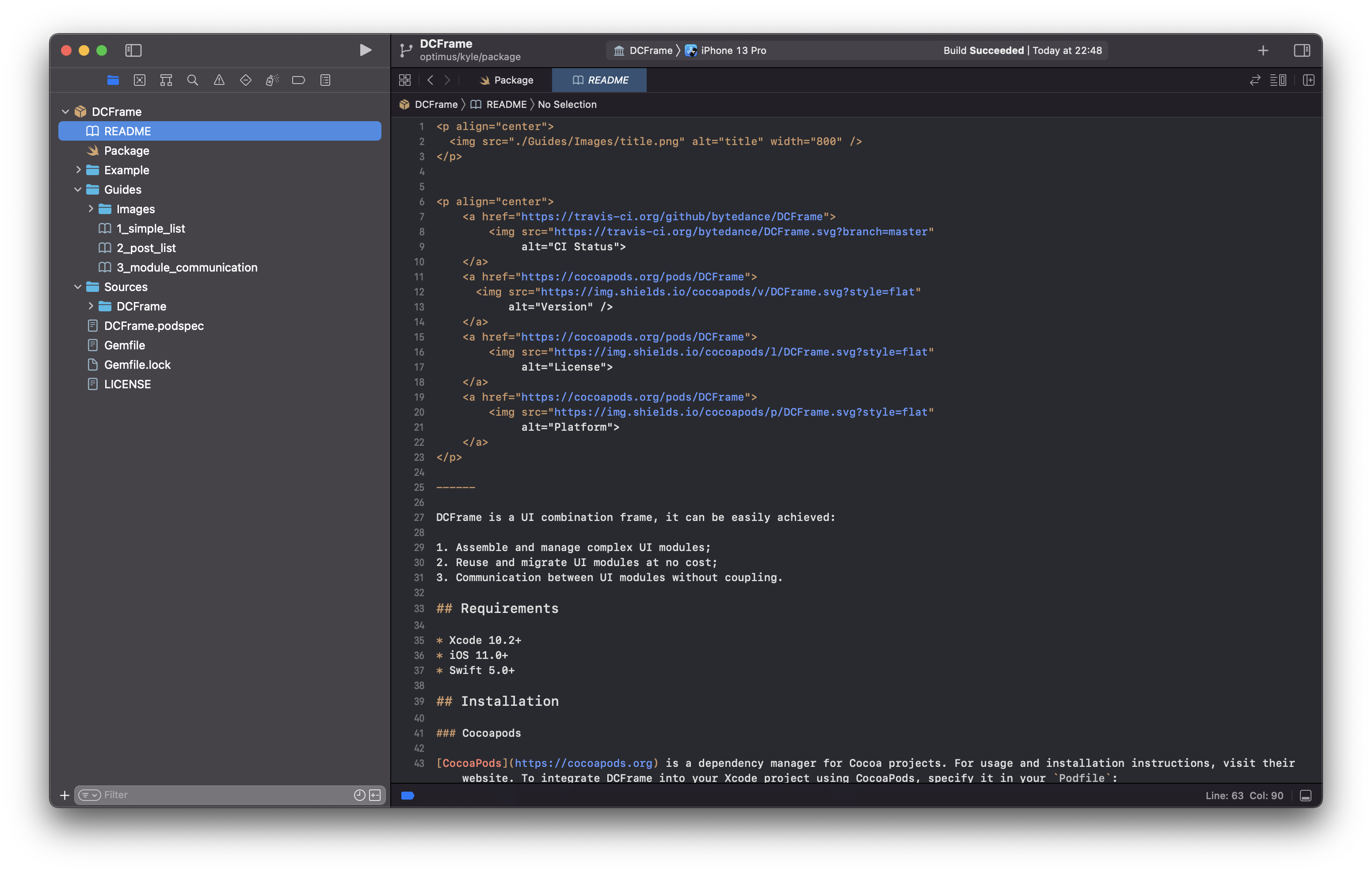
Task: Open the cocoapods.org pods link on line 11
Action: coord(633,276)
